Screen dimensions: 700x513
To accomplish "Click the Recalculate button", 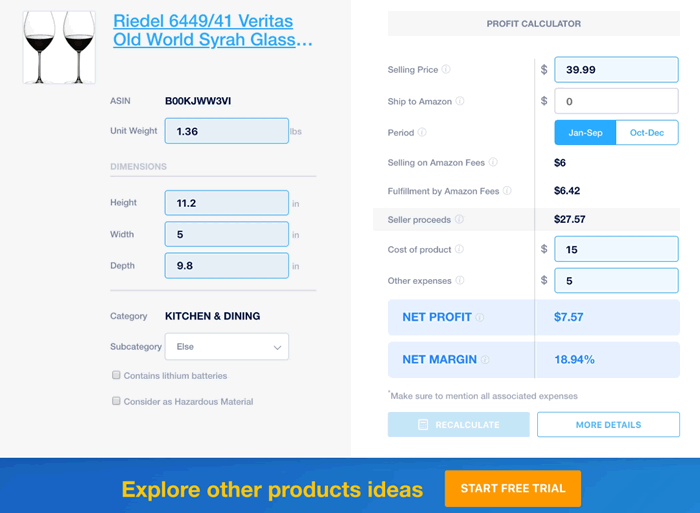I will coord(458,425).
